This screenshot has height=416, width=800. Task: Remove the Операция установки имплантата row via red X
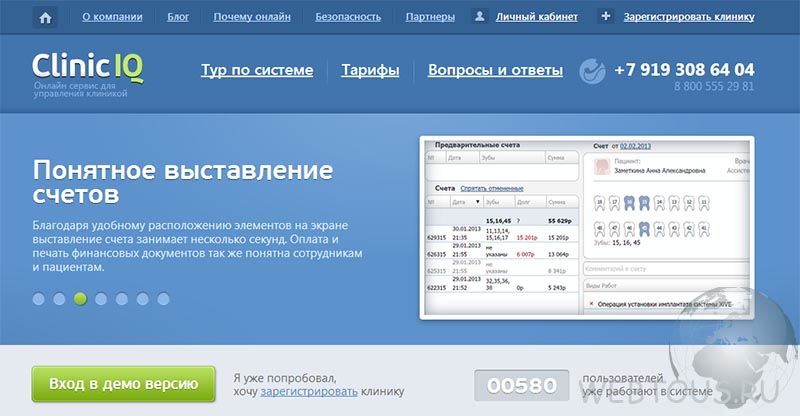pyautogui.click(x=591, y=304)
